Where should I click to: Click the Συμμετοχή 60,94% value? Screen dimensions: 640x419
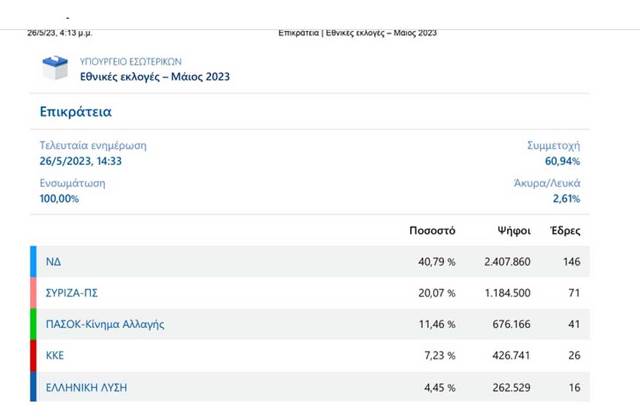tap(562, 161)
